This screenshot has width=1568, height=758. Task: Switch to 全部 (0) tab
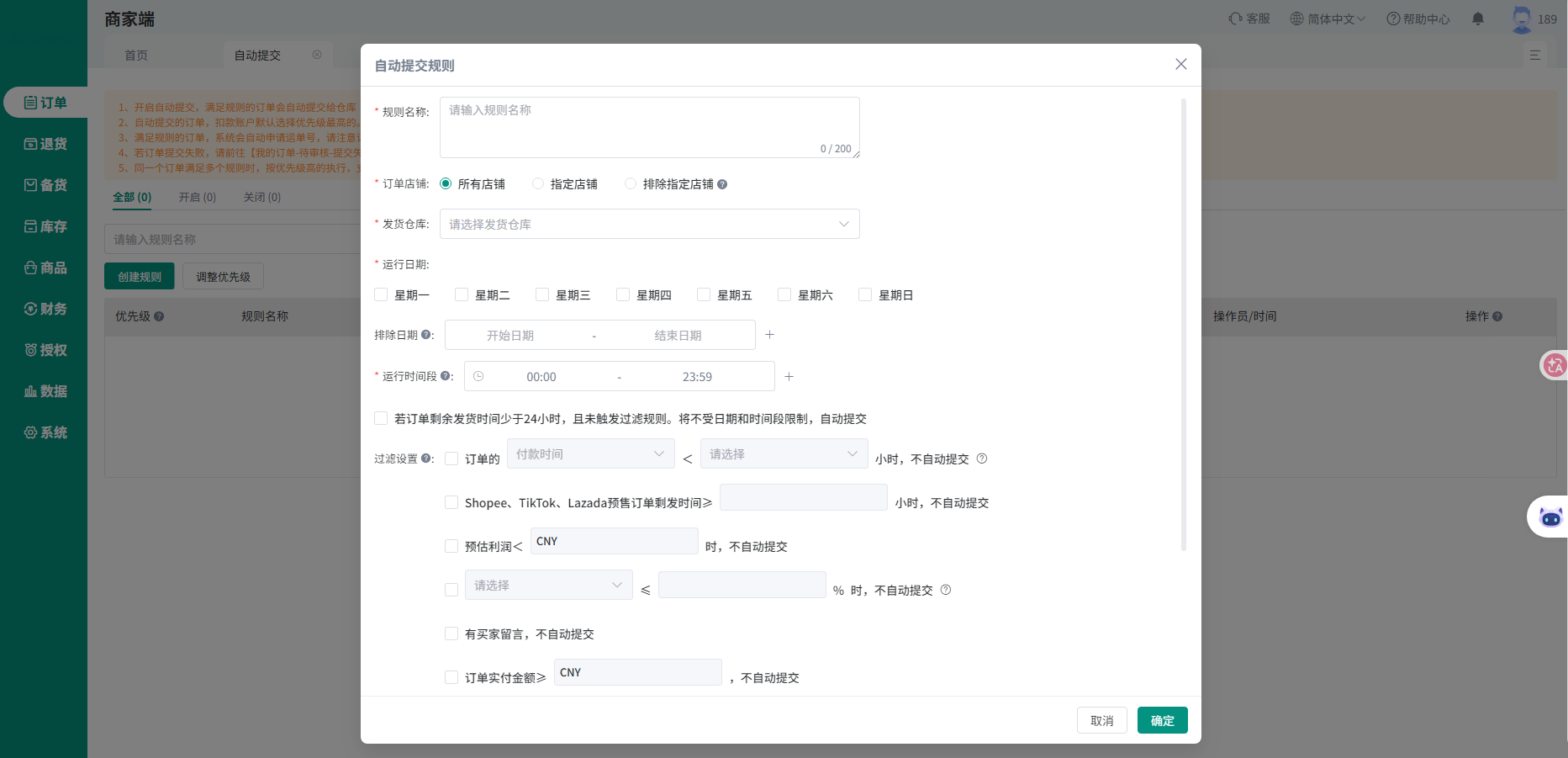pyautogui.click(x=132, y=197)
